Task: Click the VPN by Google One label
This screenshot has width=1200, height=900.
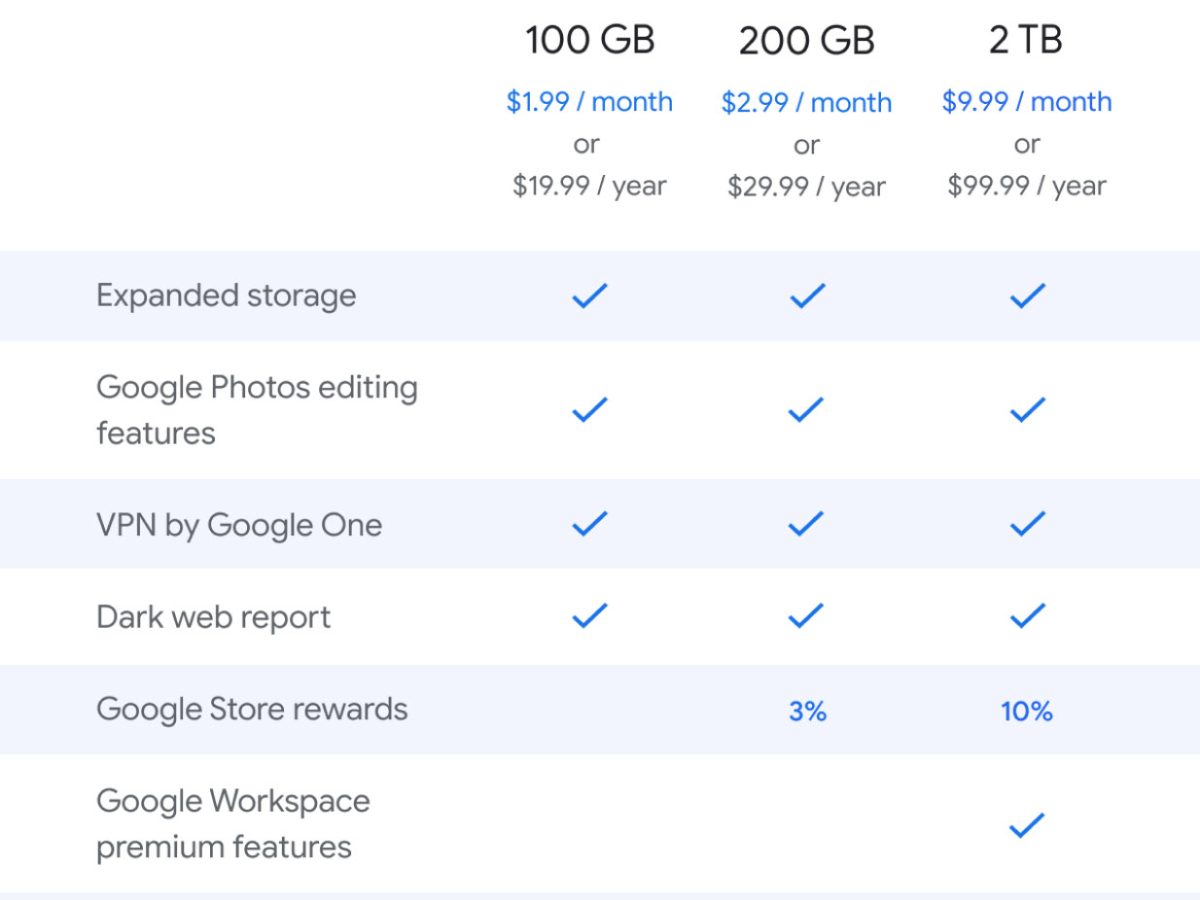Action: [239, 525]
